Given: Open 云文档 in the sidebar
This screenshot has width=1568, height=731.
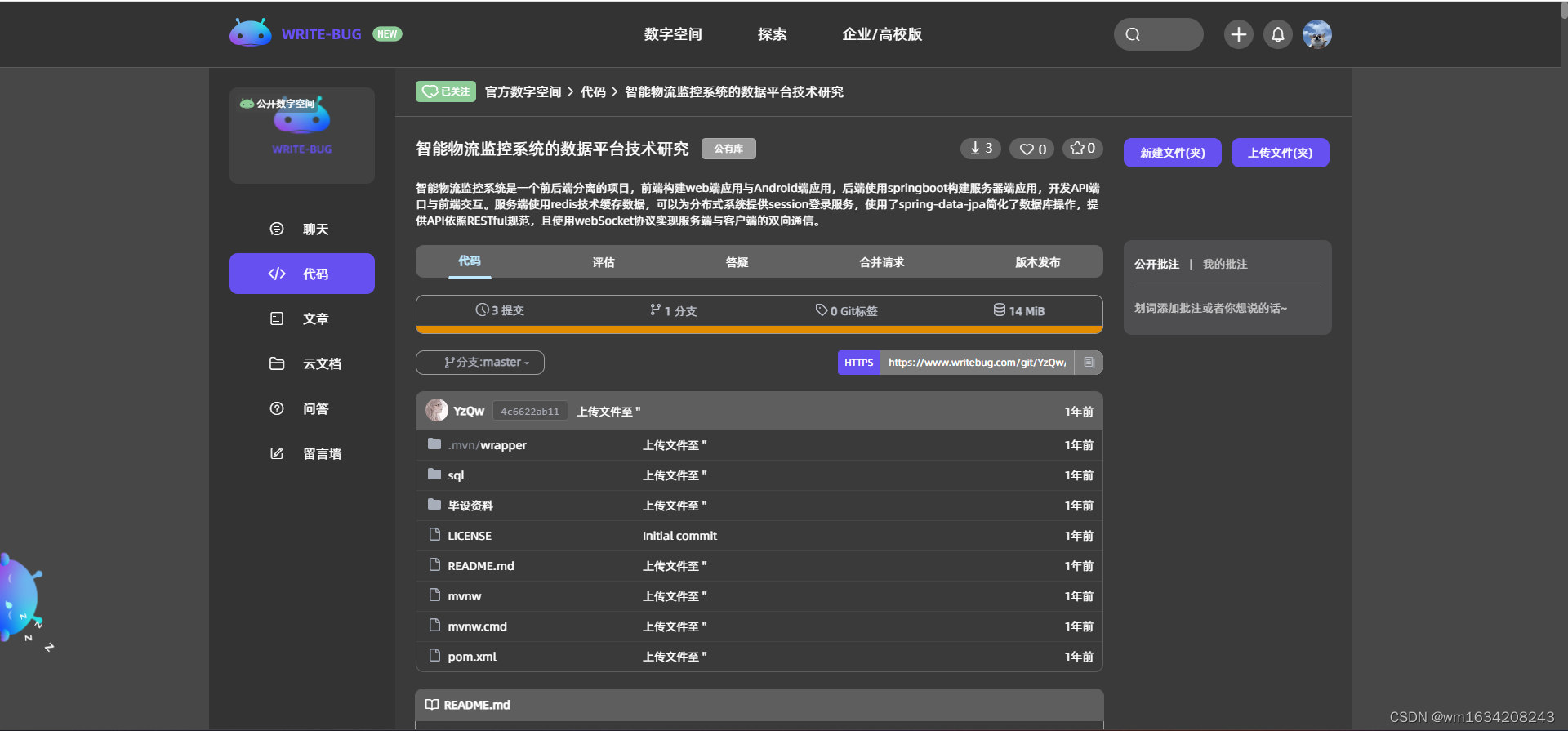Looking at the screenshot, I should click(x=302, y=363).
